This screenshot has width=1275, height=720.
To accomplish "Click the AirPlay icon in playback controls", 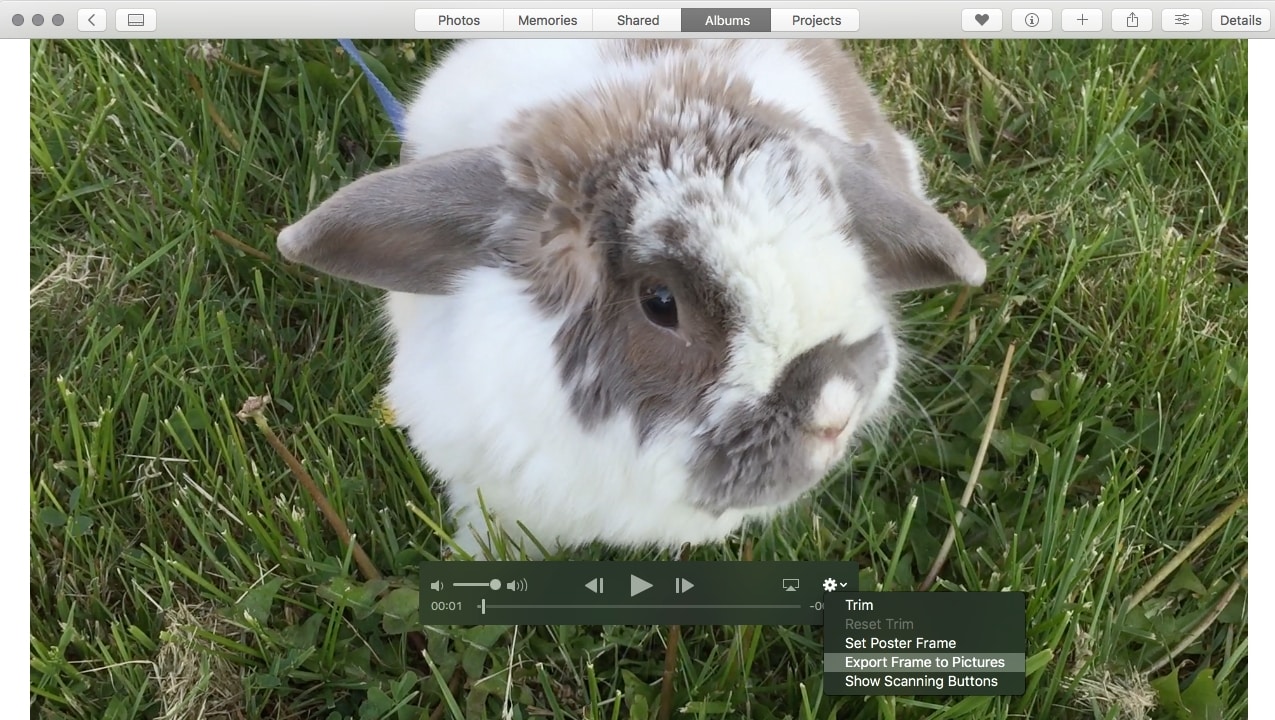I will coord(789,585).
